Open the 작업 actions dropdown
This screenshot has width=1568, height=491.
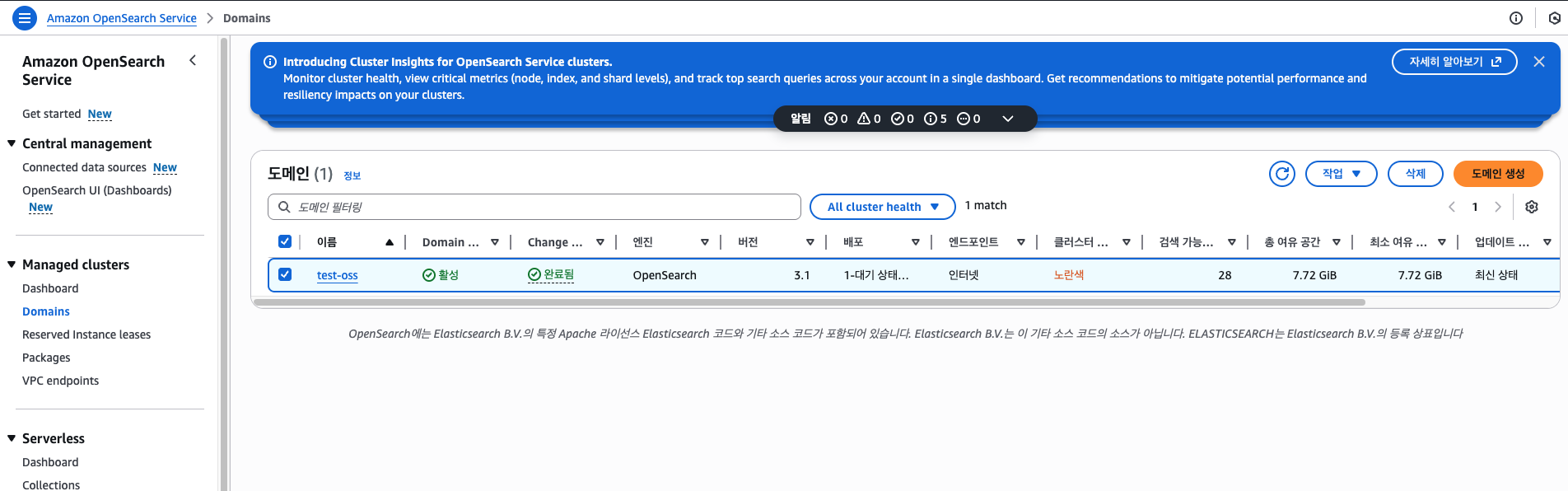1341,174
